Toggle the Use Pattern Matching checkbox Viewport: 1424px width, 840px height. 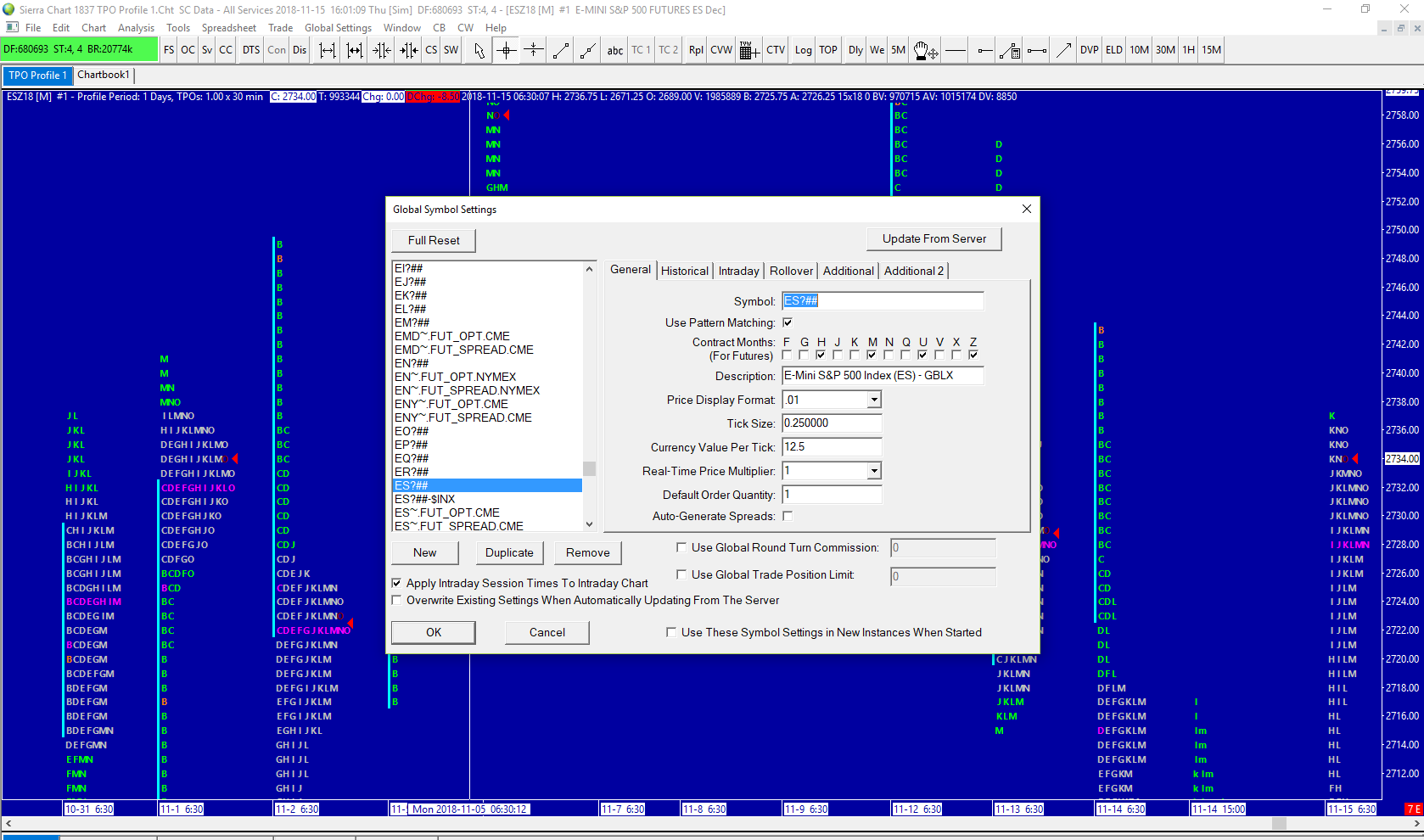[x=788, y=322]
